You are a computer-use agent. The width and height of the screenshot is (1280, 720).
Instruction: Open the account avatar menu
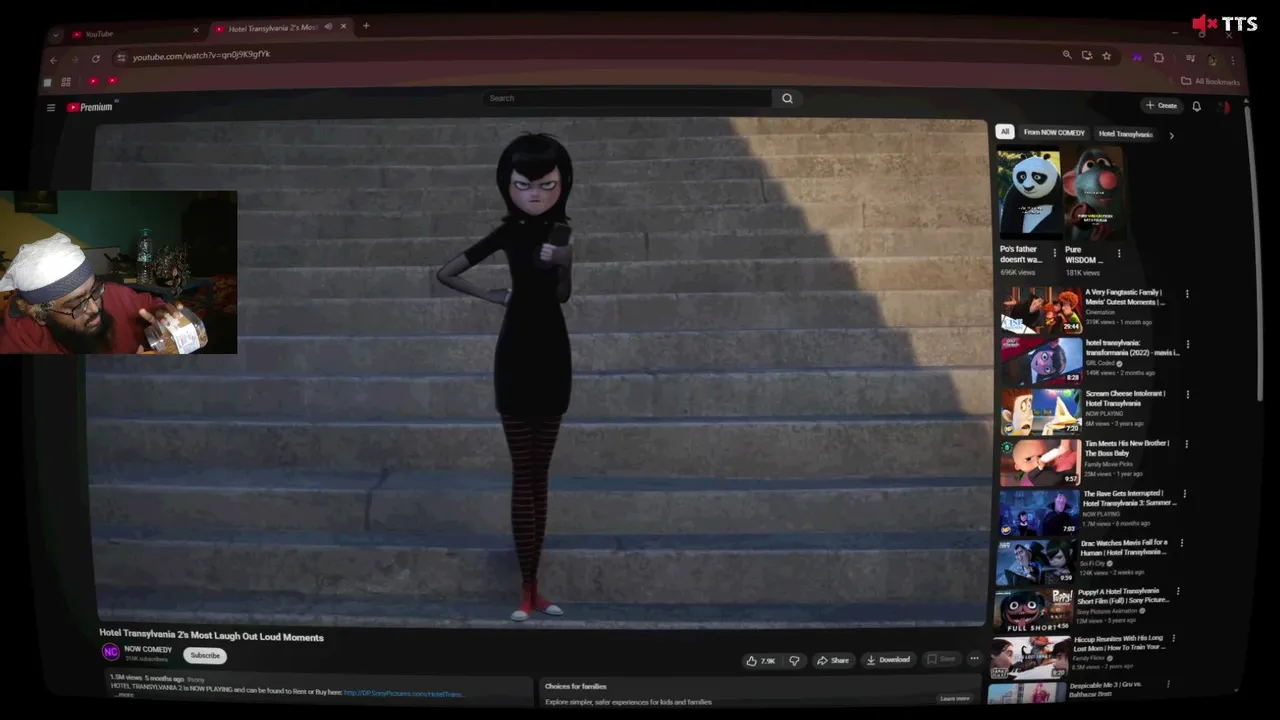point(1224,107)
